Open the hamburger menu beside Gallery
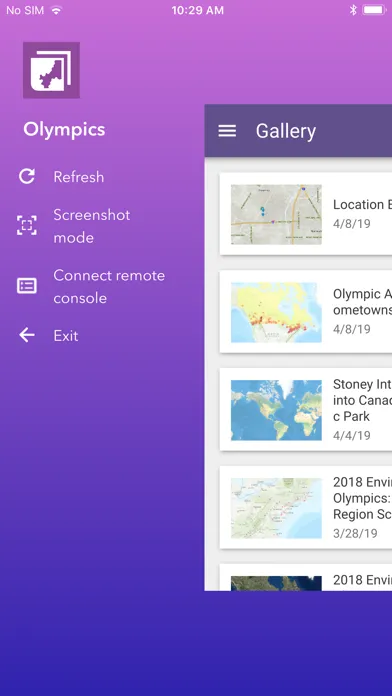This screenshot has width=392, height=696. [x=227, y=131]
